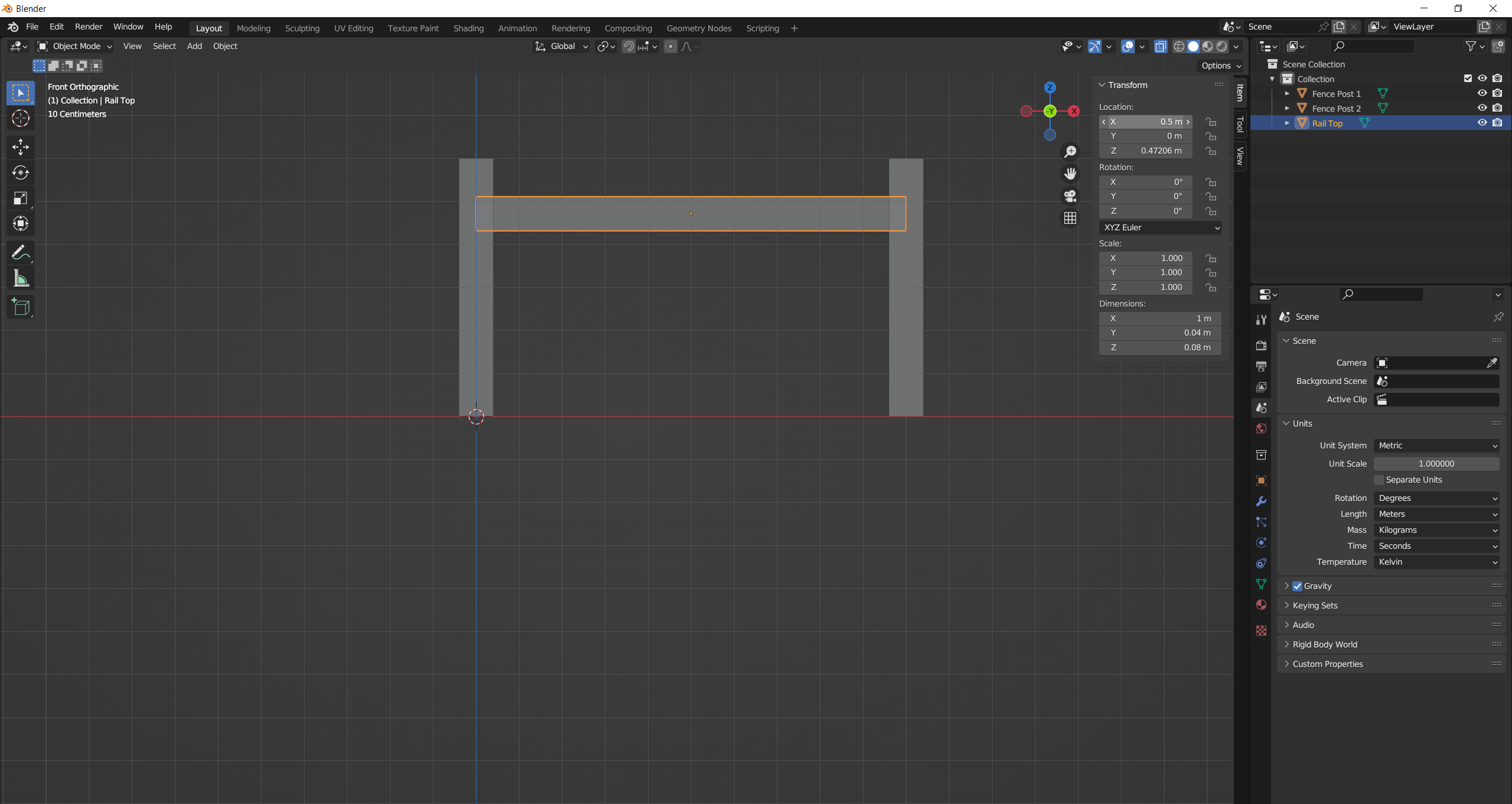Screen dimensions: 1512x804
Task: Expand the Rigid Body World panel
Action: coord(1325,644)
